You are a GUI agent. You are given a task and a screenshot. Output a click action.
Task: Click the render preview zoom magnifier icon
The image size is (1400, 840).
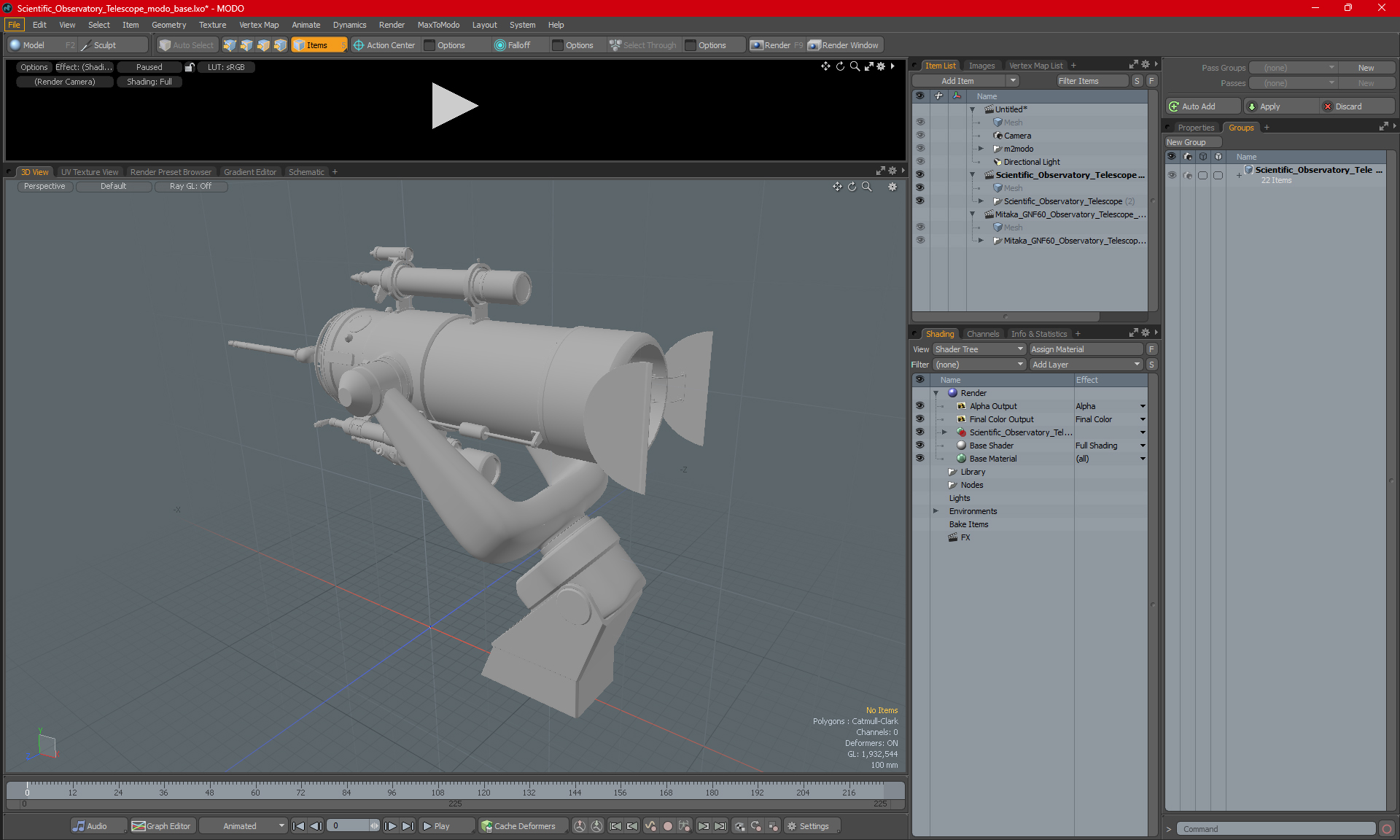coord(855,66)
